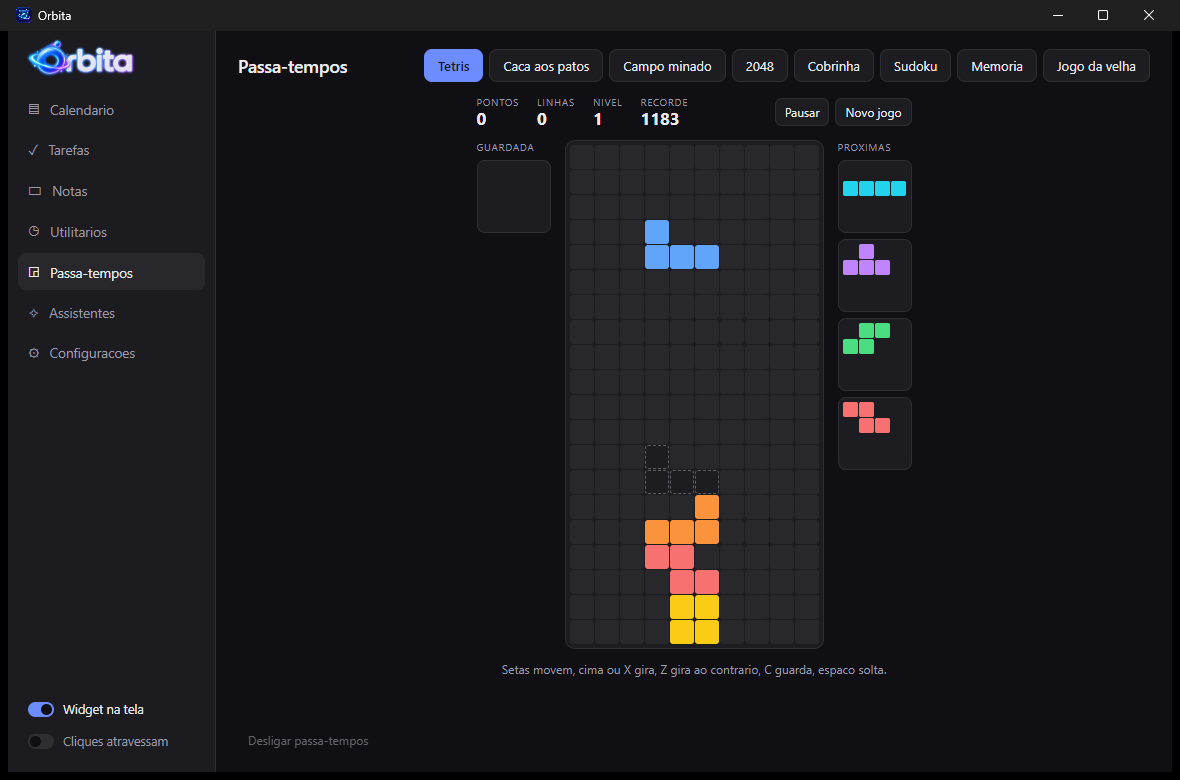
Task: Pause the Tetris game
Action: [802, 112]
